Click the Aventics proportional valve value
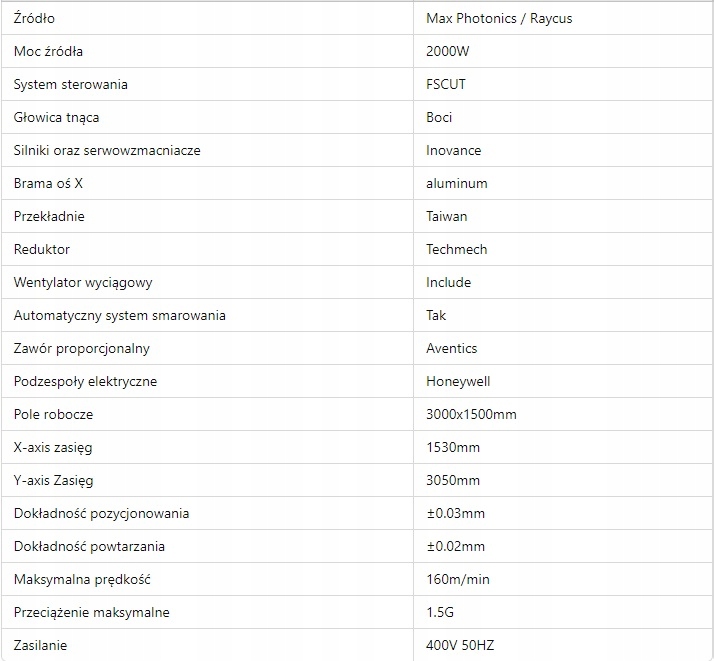 (x=452, y=348)
